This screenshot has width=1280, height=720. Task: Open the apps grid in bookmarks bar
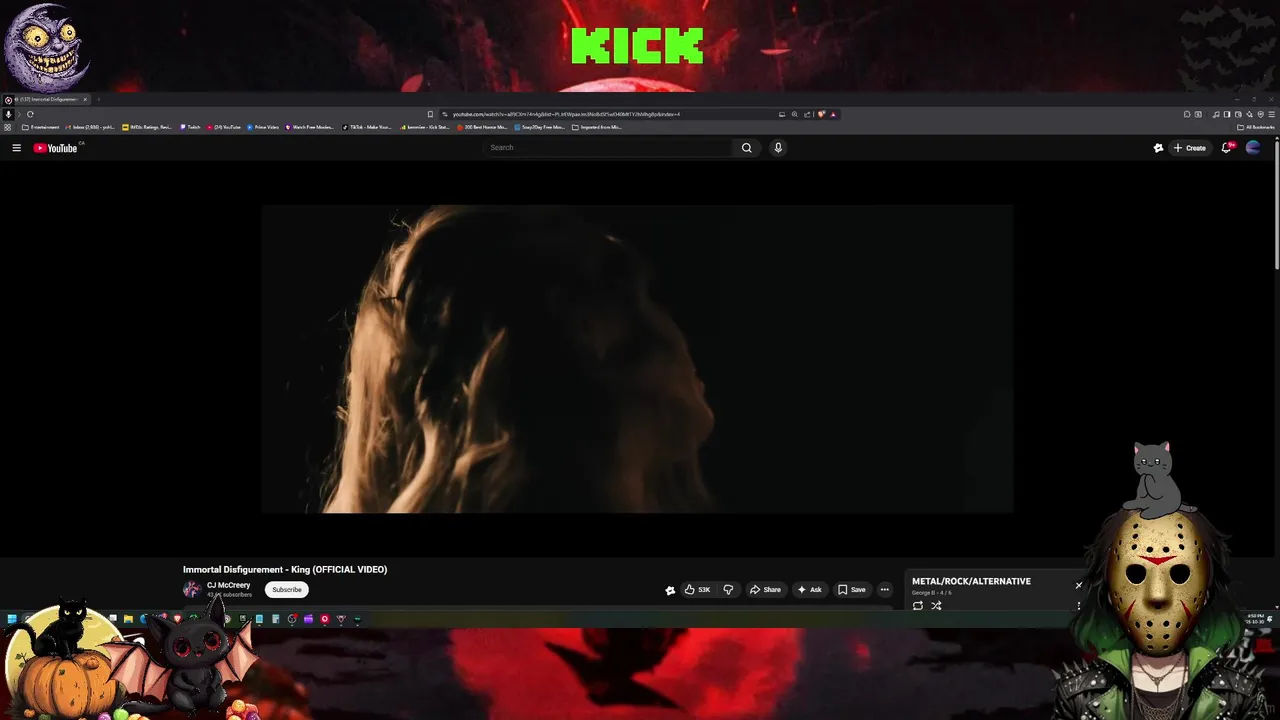(x=8, y=127)
